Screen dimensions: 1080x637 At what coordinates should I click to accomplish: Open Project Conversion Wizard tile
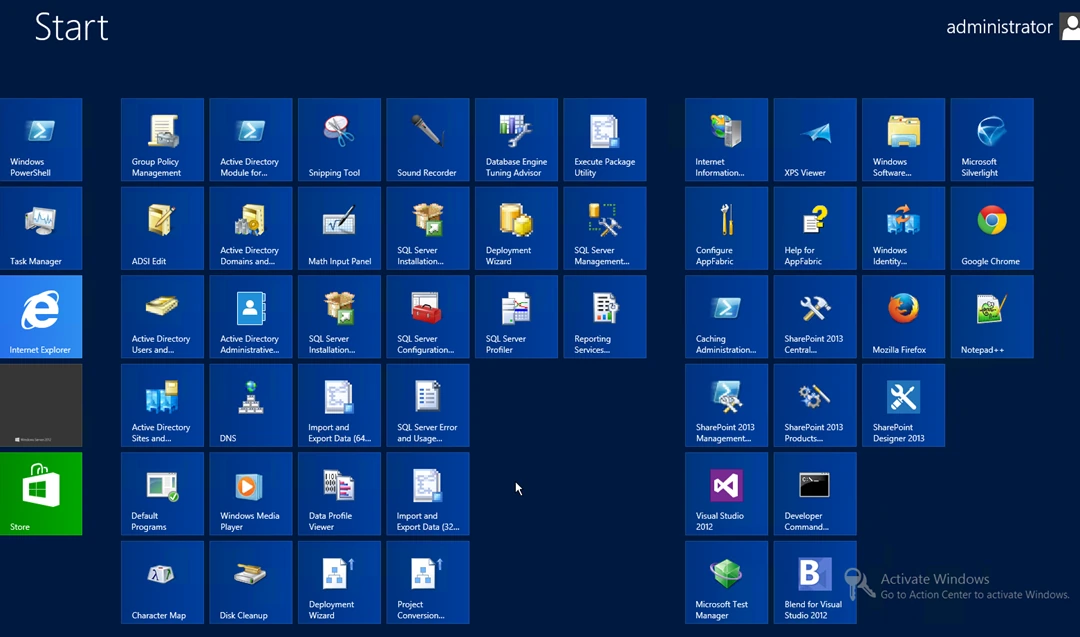[428, 582]
